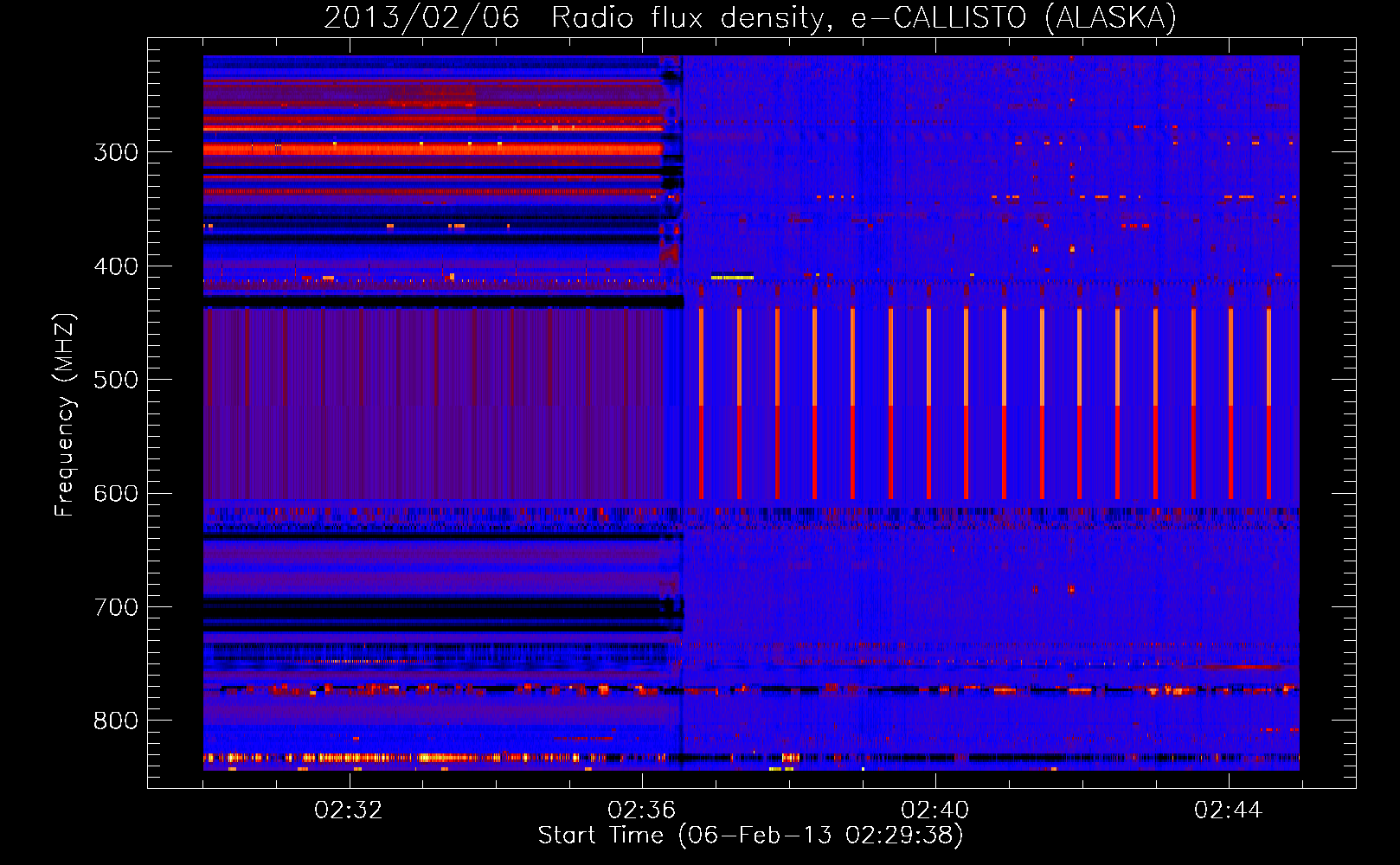Select the 'Frequency (MHZ)' axis label
Image resolution: width=1400 pixels, height=865 pixels.
click(x=65, y=414)
